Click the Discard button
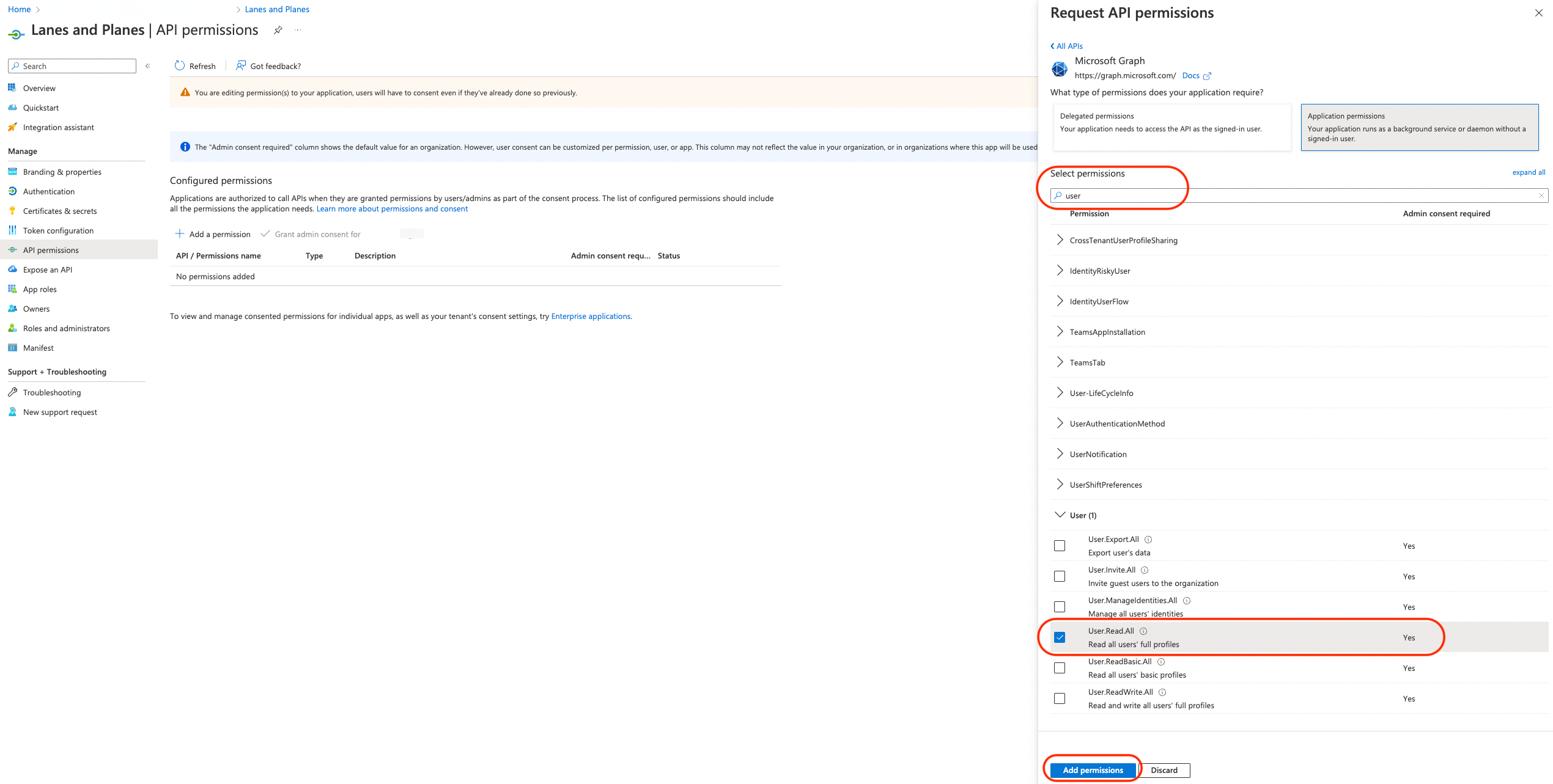Image resolution: width=1553 pixels, height=784 pixels. pos(1164,770)
